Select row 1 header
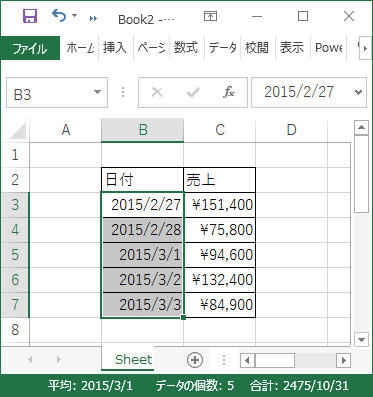The height and width of the screenshot is (397, 373). (x=15, y=155)
